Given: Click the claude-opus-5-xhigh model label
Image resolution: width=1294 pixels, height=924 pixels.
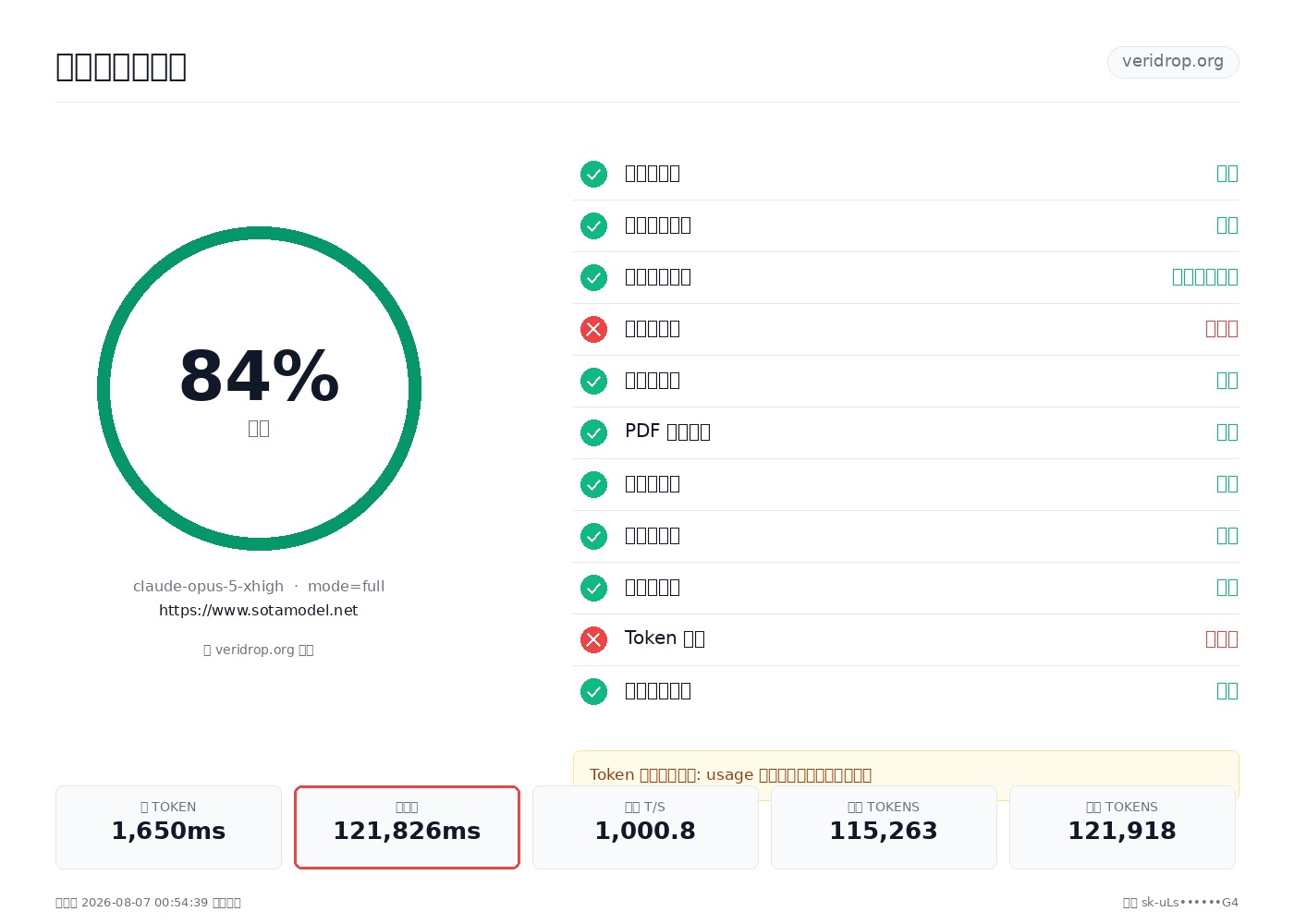Looking at the screenshot, I should [208, 586].
